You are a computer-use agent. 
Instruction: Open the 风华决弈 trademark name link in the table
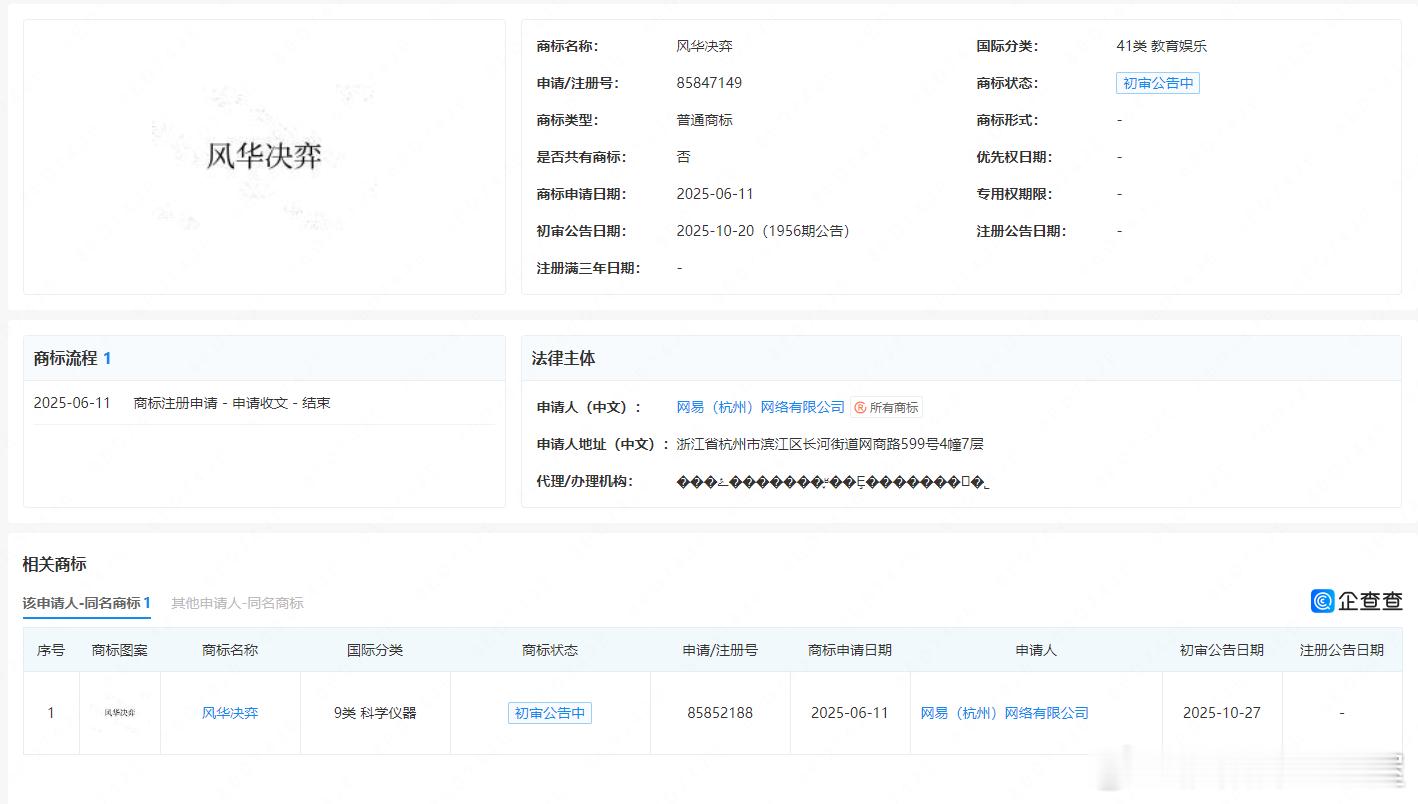click(x=230, y=713)
